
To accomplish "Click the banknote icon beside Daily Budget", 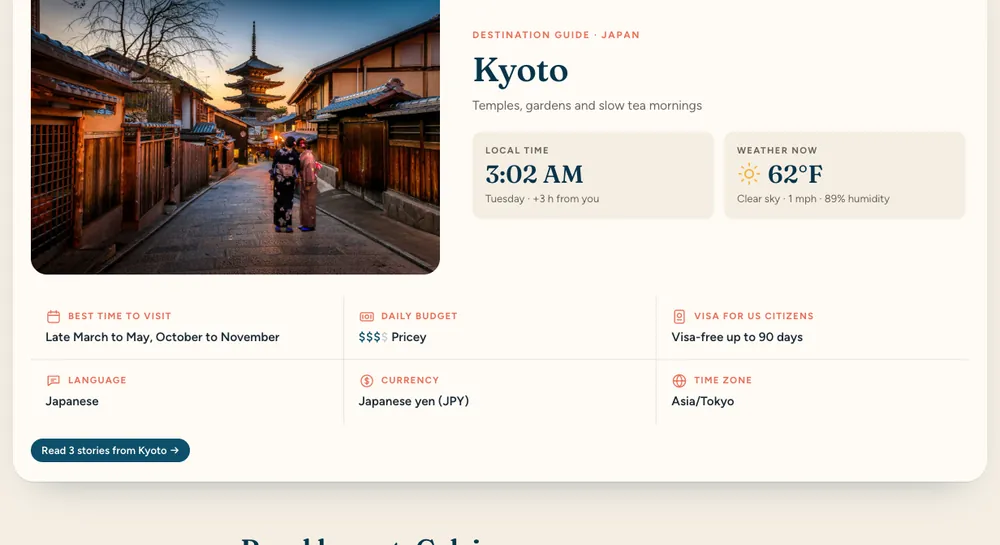I will (x=367, y=316).
